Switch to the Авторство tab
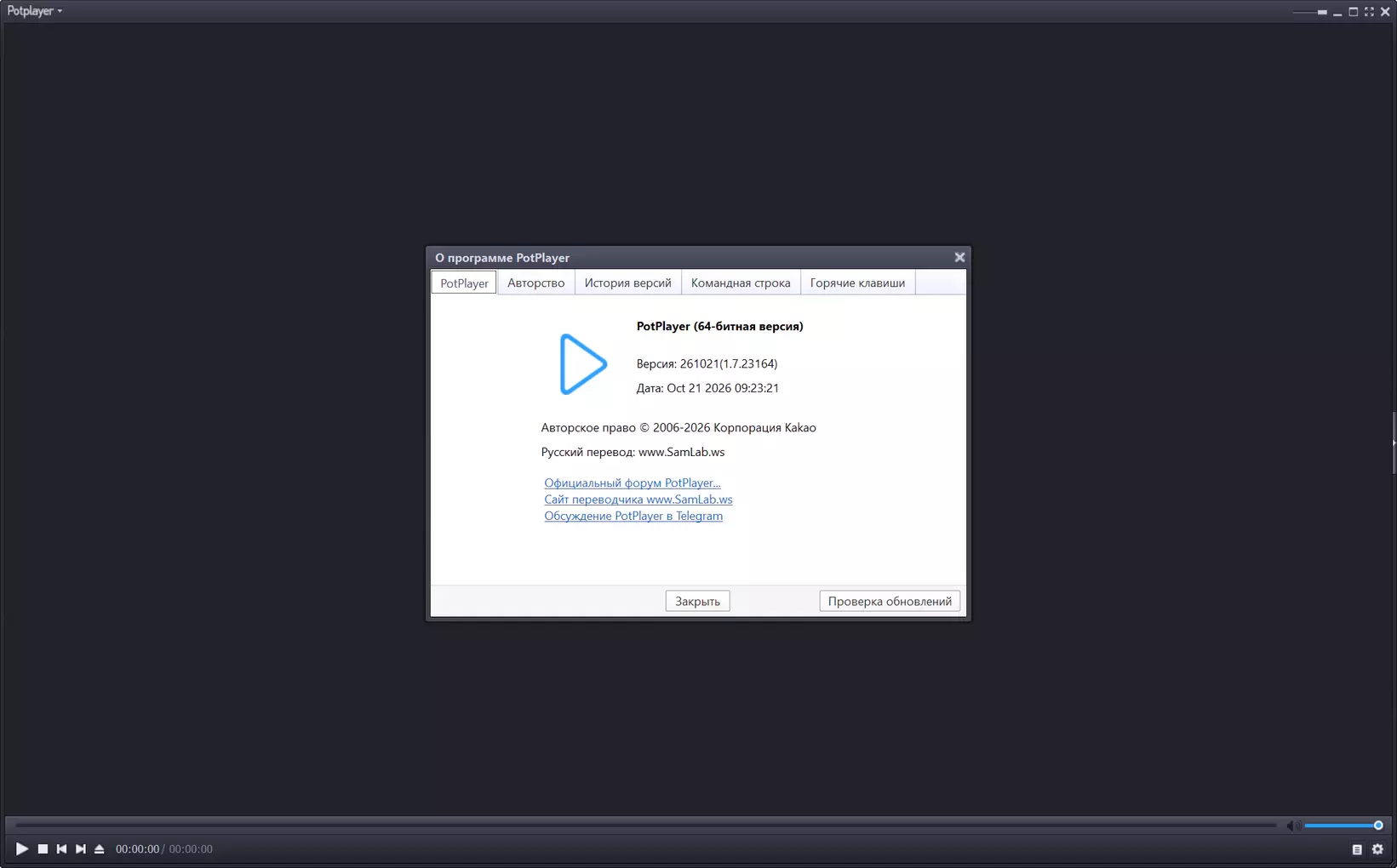This screenshot has width=1397, height=868. pyautogui.click(x=535, y=283)
